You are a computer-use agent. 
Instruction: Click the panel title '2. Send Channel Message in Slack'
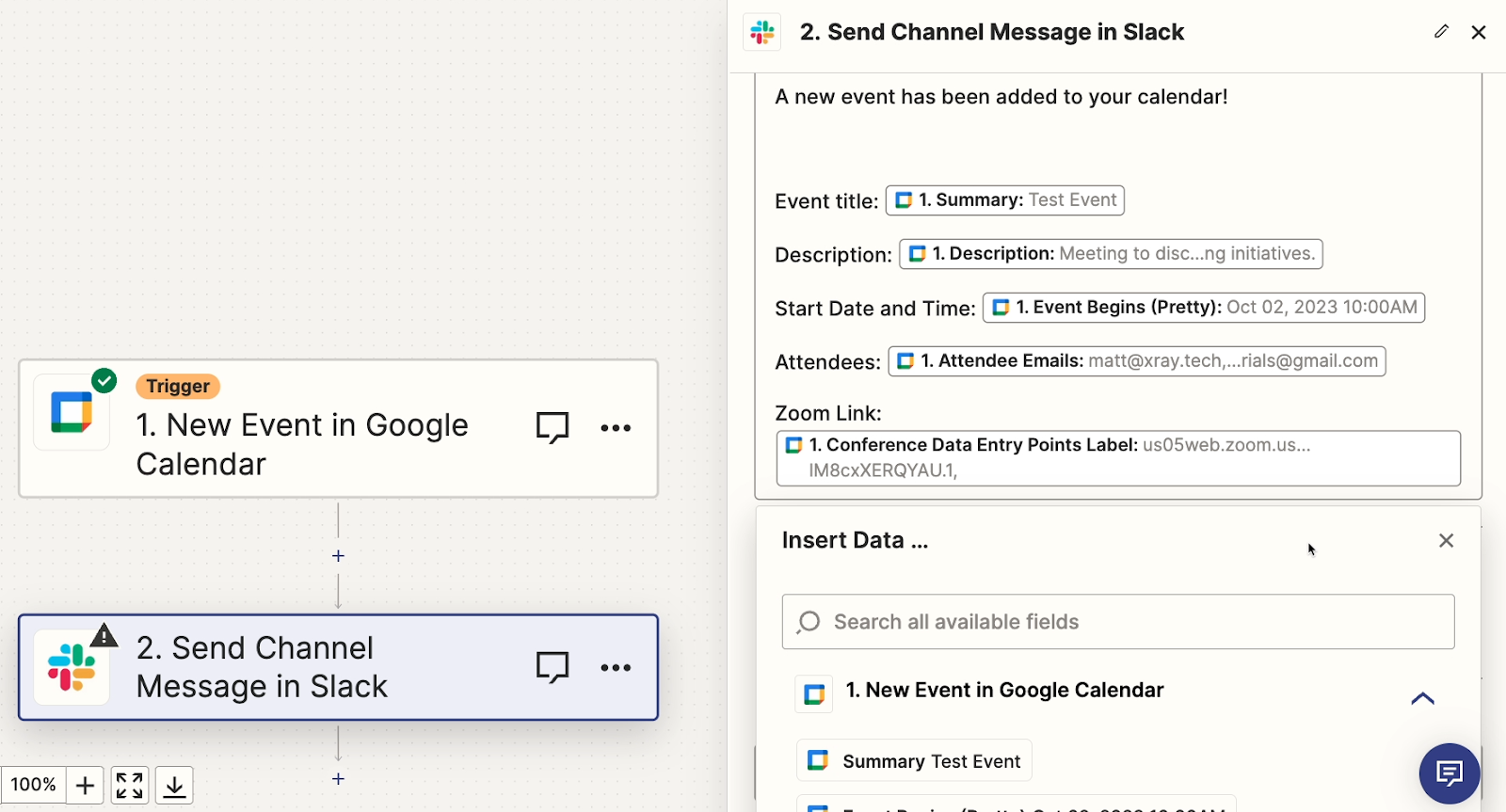992,32
